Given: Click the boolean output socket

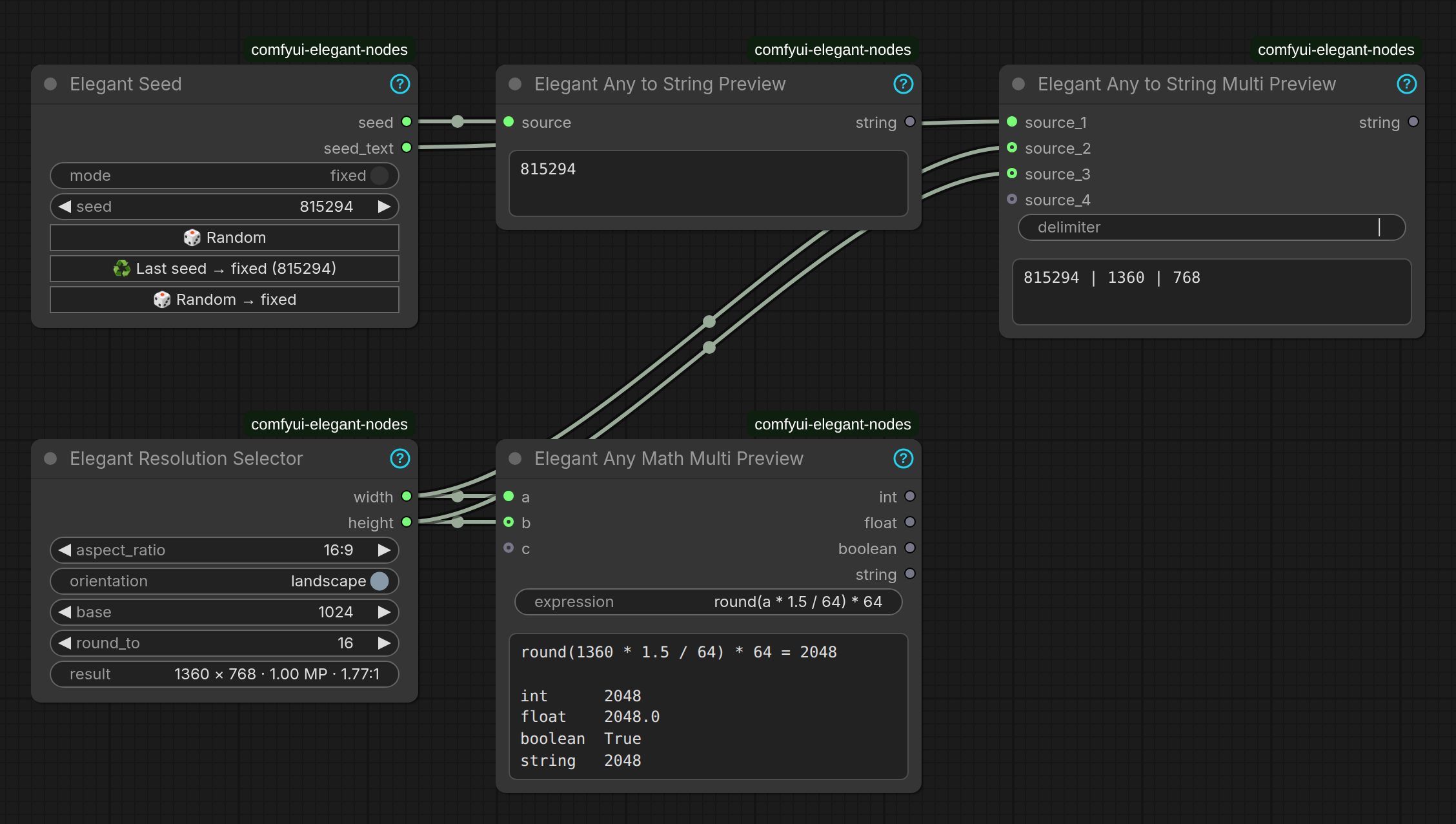Looking at the screenshot, I should click(x=910, y=548).
